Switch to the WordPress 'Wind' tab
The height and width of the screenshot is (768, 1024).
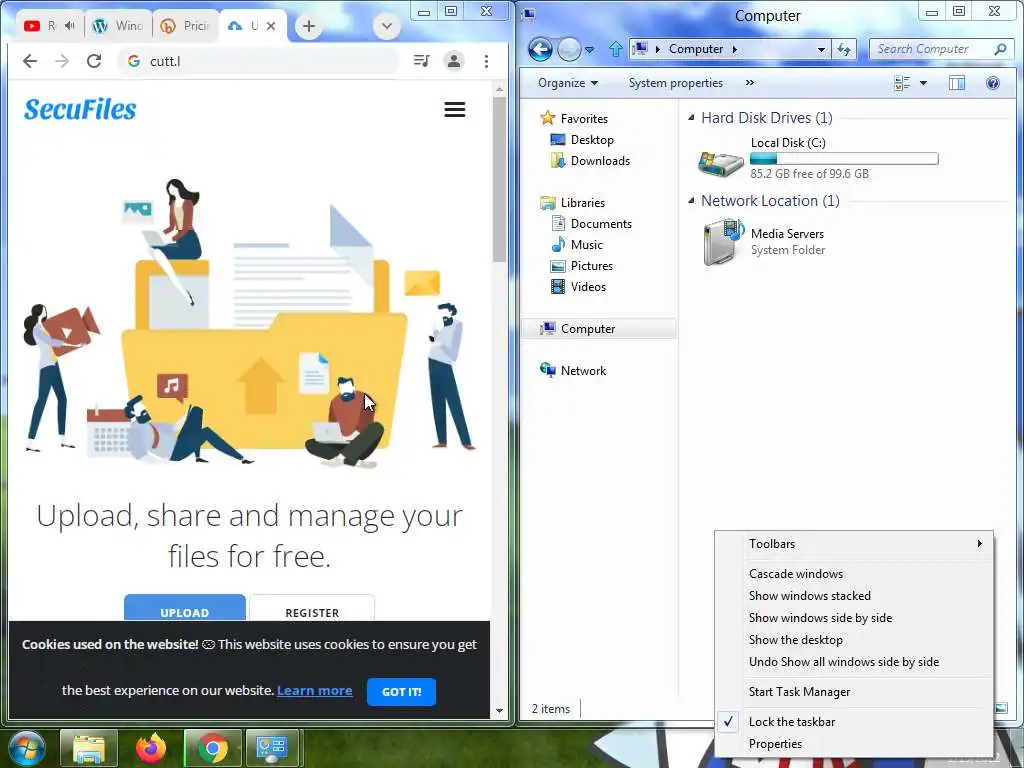(x=118, y=26)
